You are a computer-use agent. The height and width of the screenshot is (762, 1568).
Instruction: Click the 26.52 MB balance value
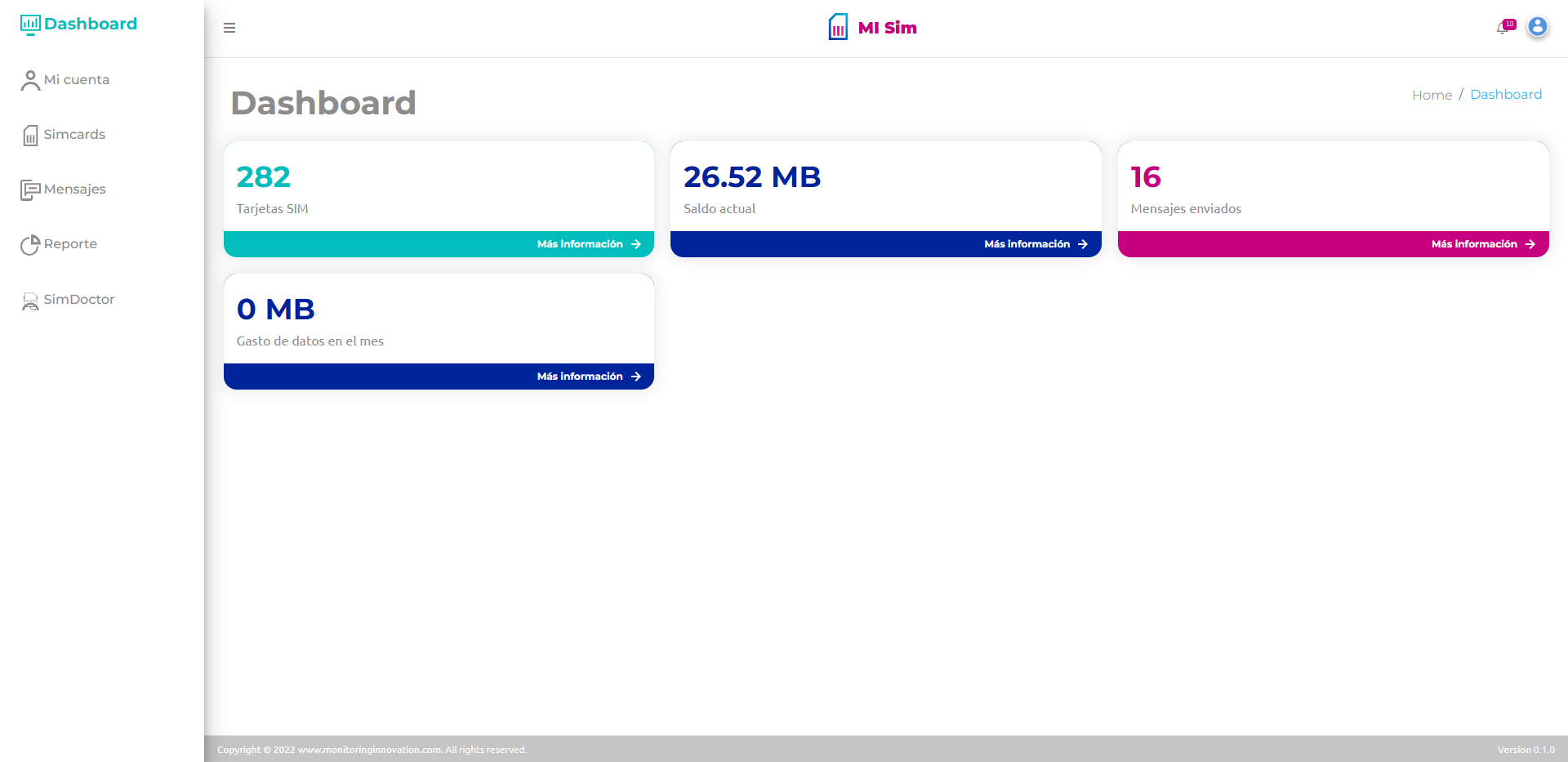point(751,177)
